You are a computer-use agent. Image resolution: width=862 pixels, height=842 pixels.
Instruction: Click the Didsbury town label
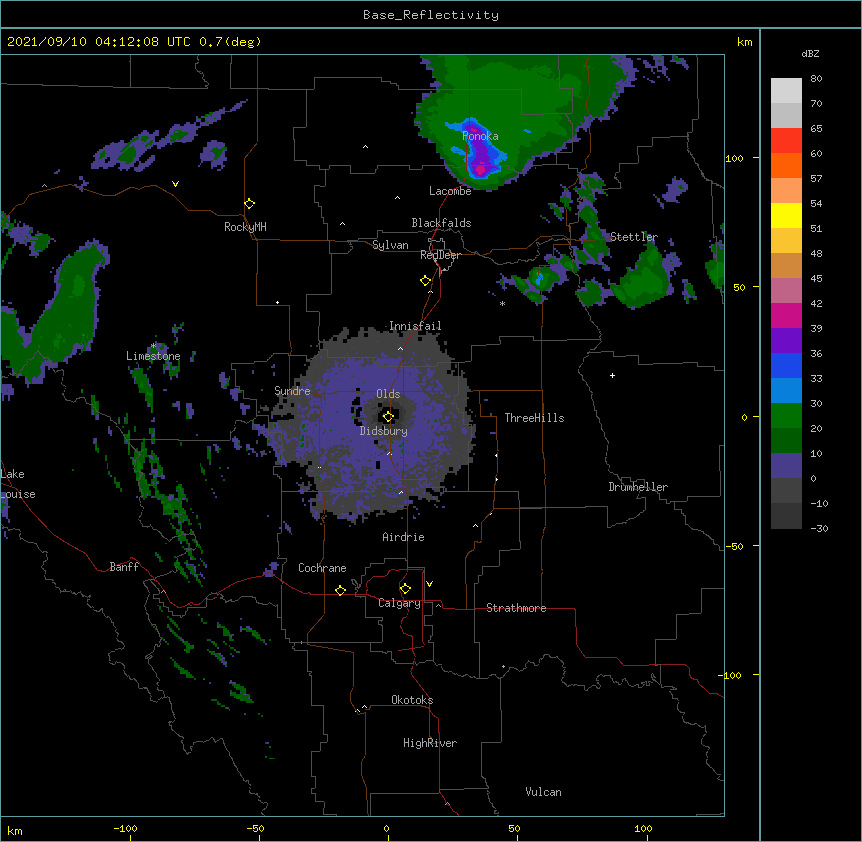pyautogui.click(x=384, y=431)
